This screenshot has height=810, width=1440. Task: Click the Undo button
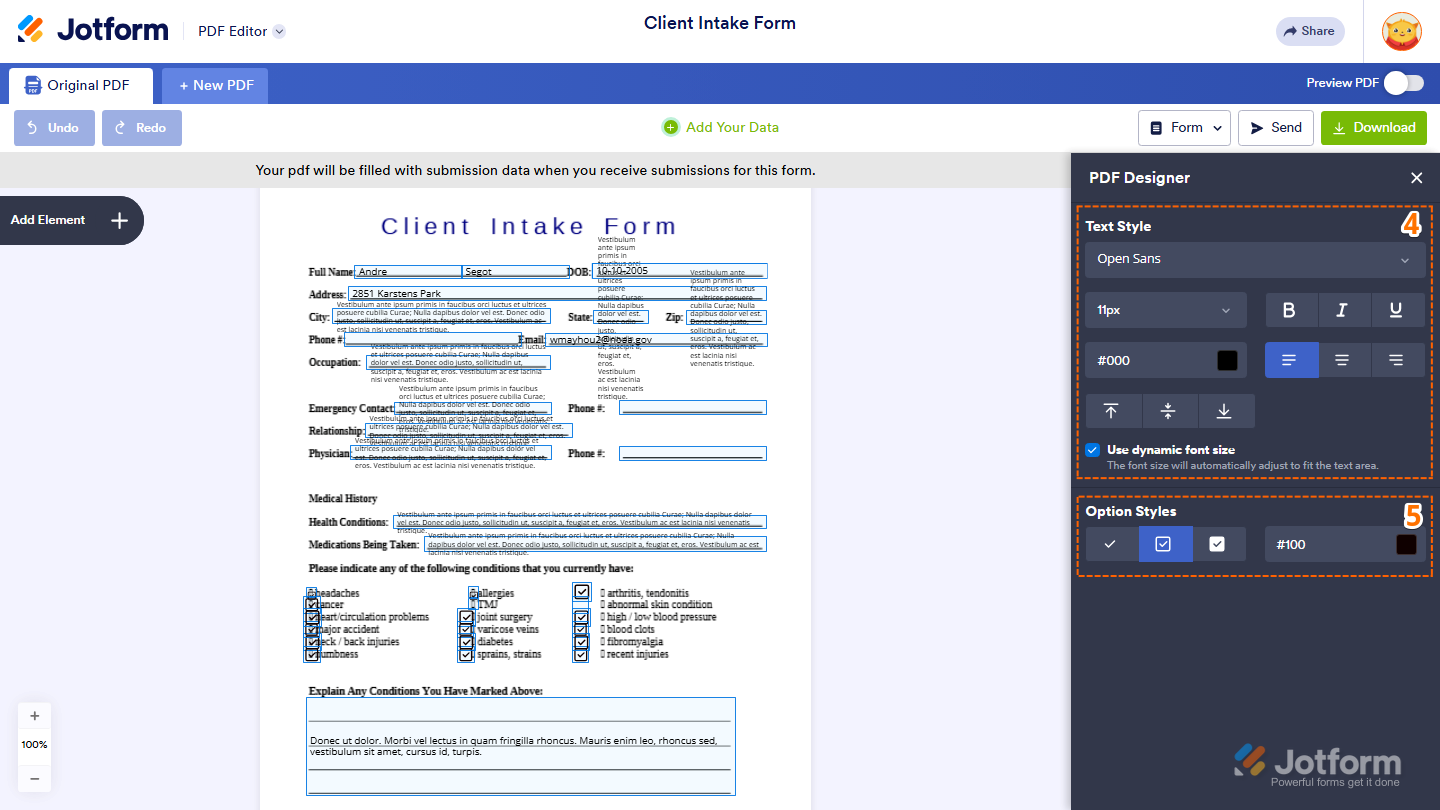point(54,127)
